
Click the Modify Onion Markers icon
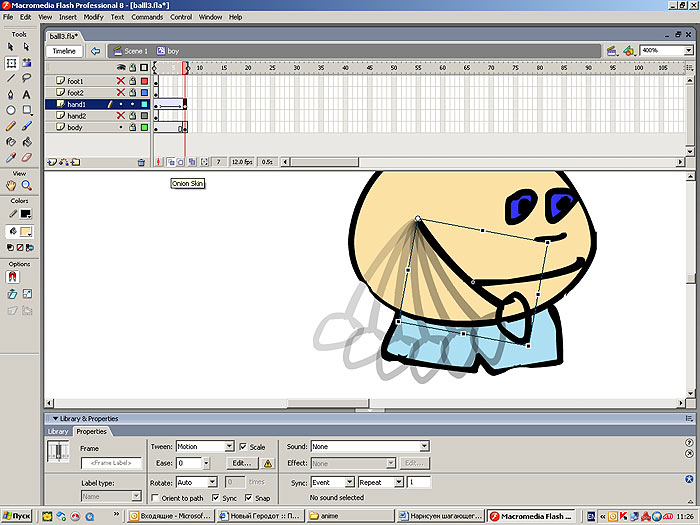click(x=204, y=162)
